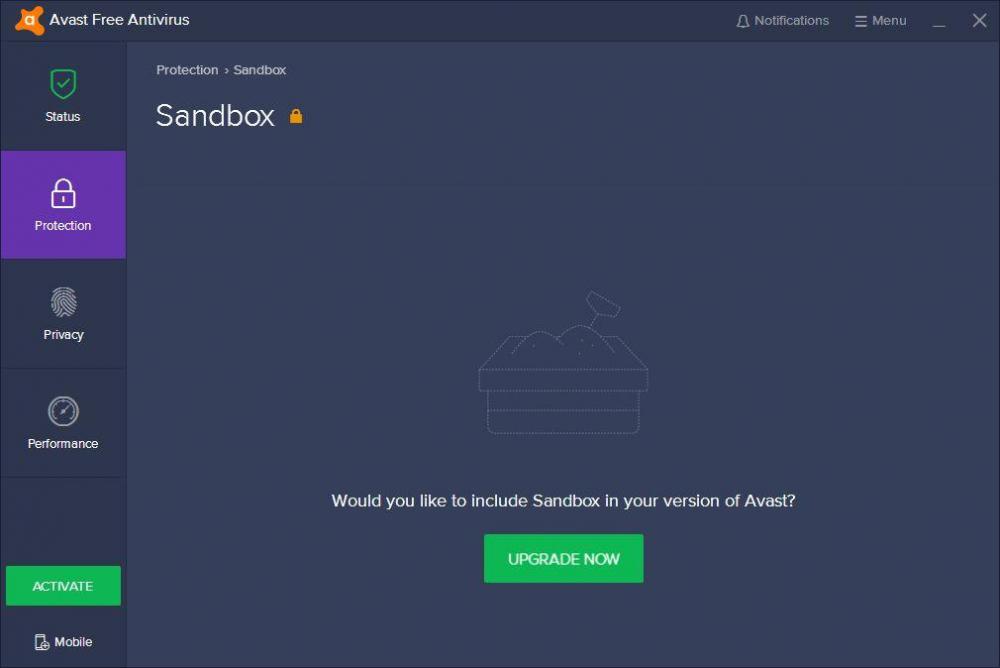The image size is (1000, 668).
Task: Minimize the Avast window
Action: pyautogui.click(x=939, y=22)
